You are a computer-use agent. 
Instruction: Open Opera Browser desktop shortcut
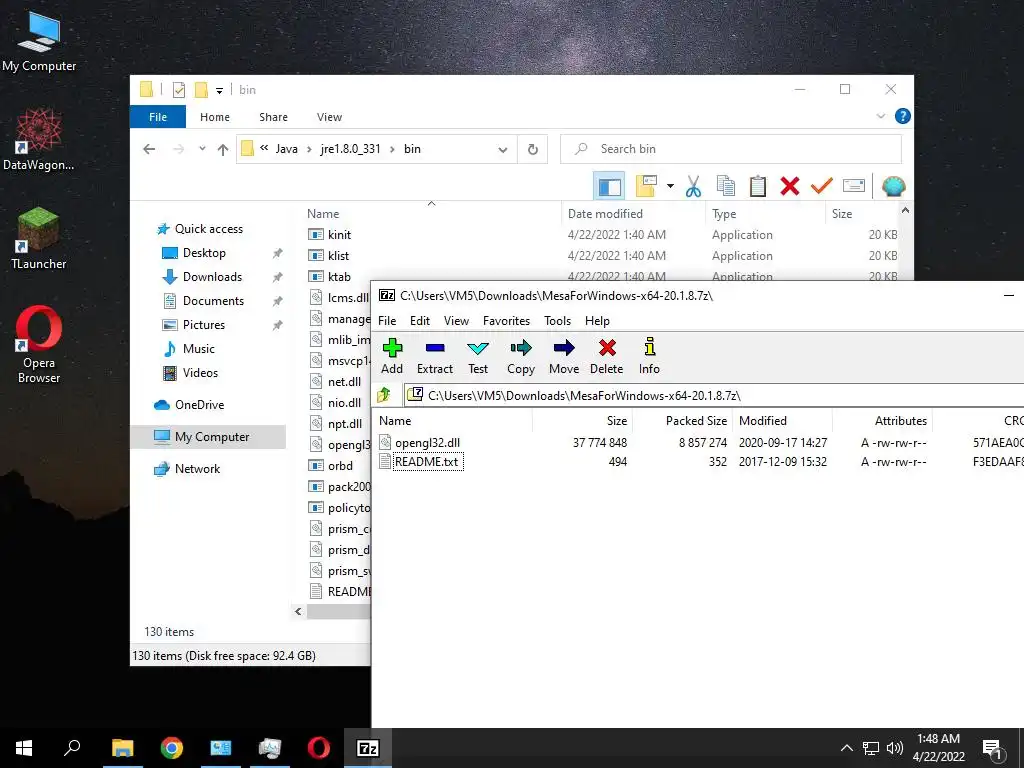tap(39, 344)
